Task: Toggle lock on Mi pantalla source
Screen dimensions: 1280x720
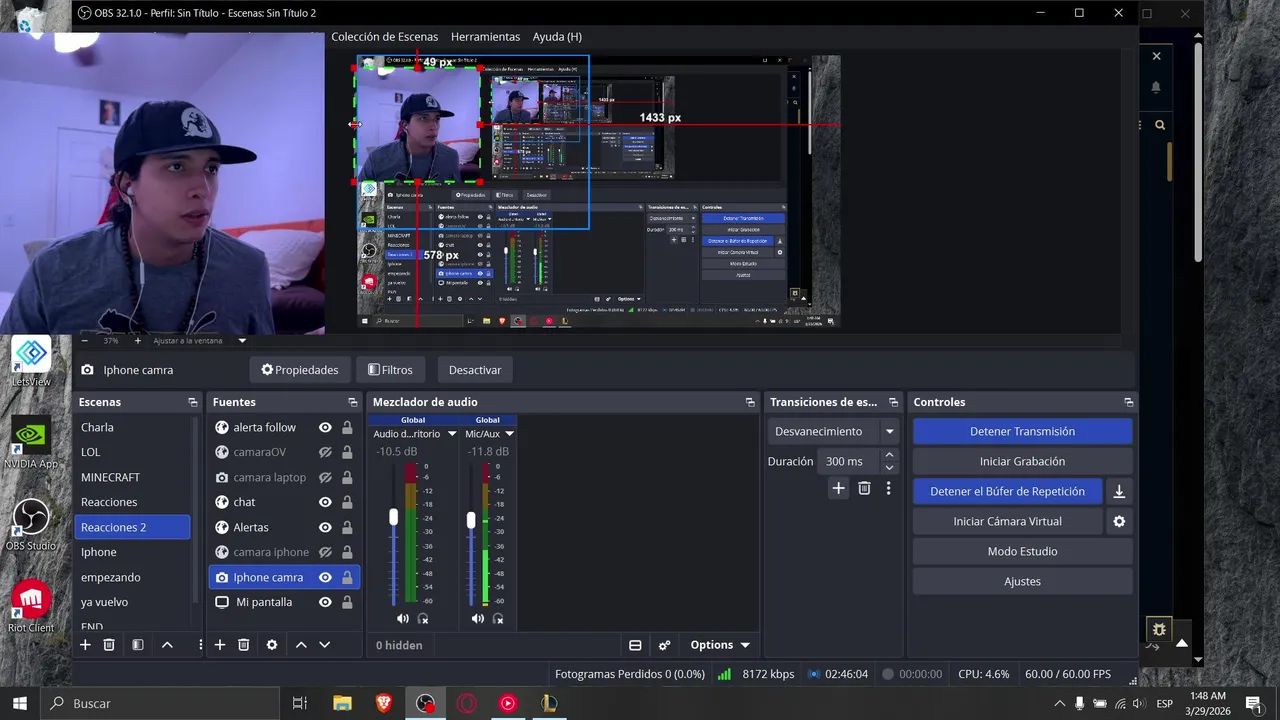Action: click(x=347, y=602)
